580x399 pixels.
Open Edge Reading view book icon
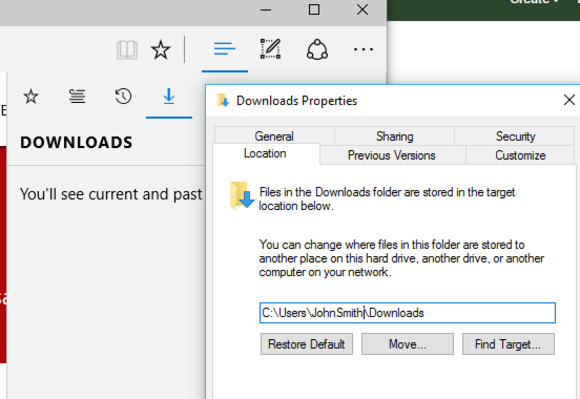127,50
